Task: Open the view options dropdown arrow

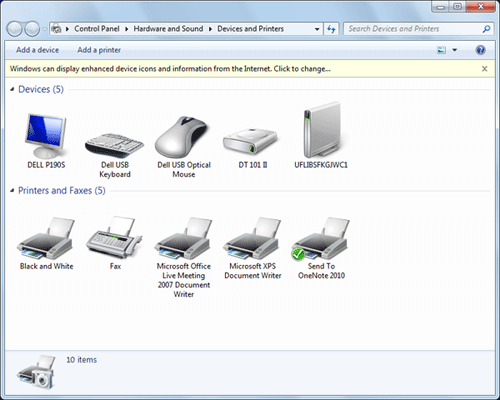Action: (x=454, y=50)
